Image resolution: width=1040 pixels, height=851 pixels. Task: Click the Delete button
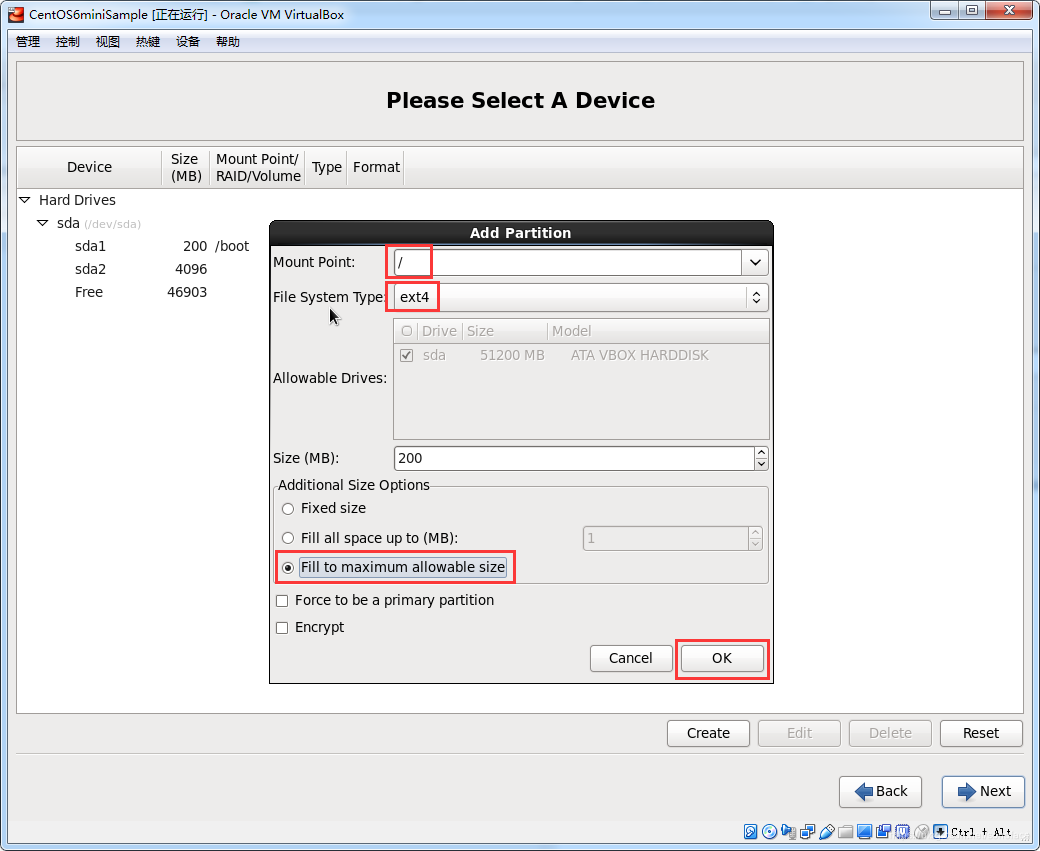coord(890,734)
